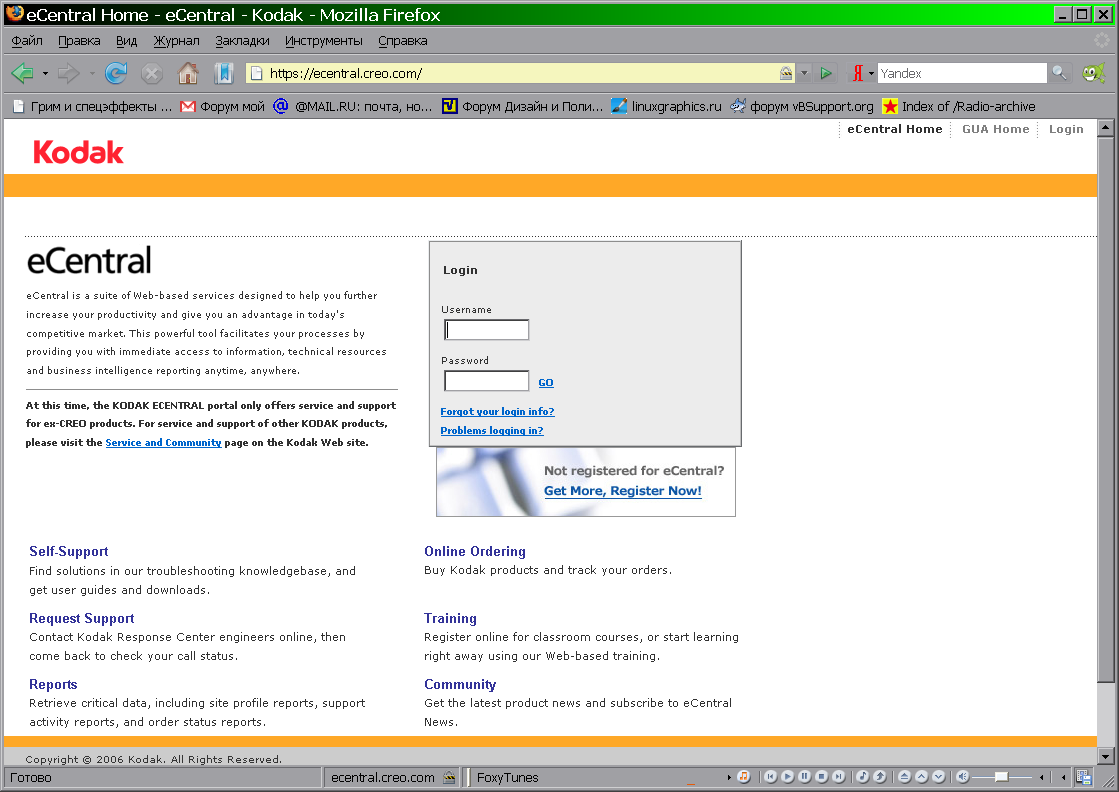Image resolution: width=1119 pixels, height=792 pixels.
Task: Focus the Username input field
Action: [487, 330]
